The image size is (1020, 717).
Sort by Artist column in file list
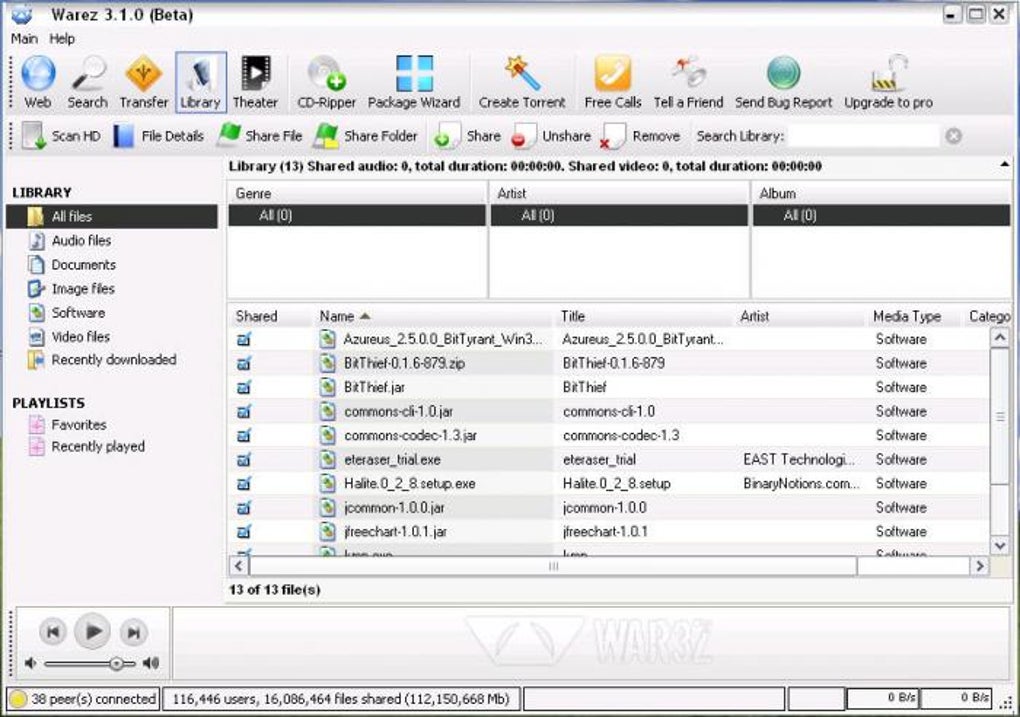point(800,316)
